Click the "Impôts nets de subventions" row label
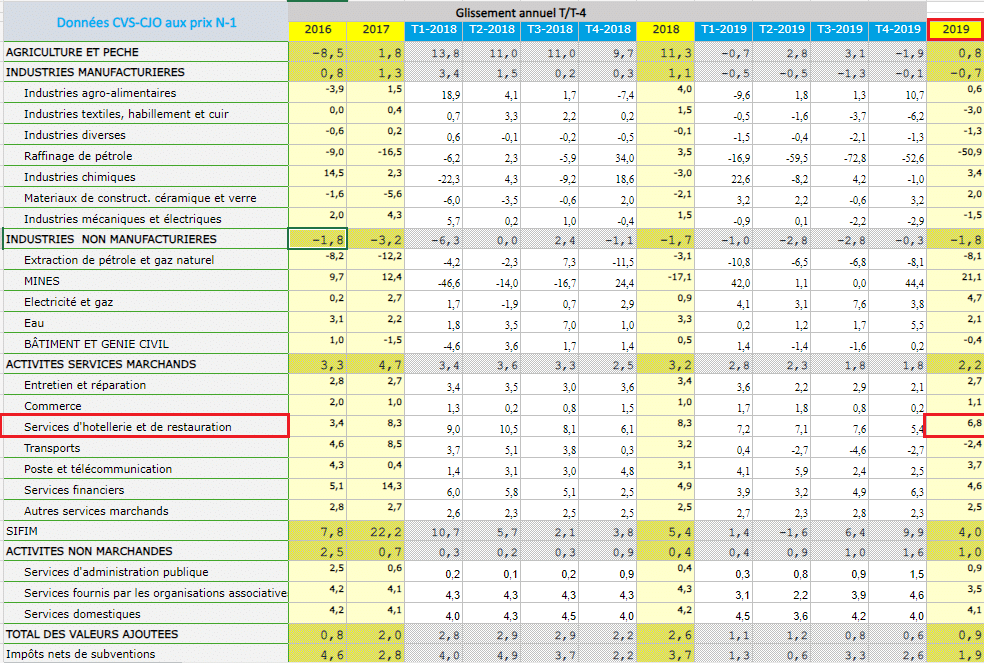Image resolution: width=984 pixels, height=663 pixels. pyautogui.click(x=81, y=654)
